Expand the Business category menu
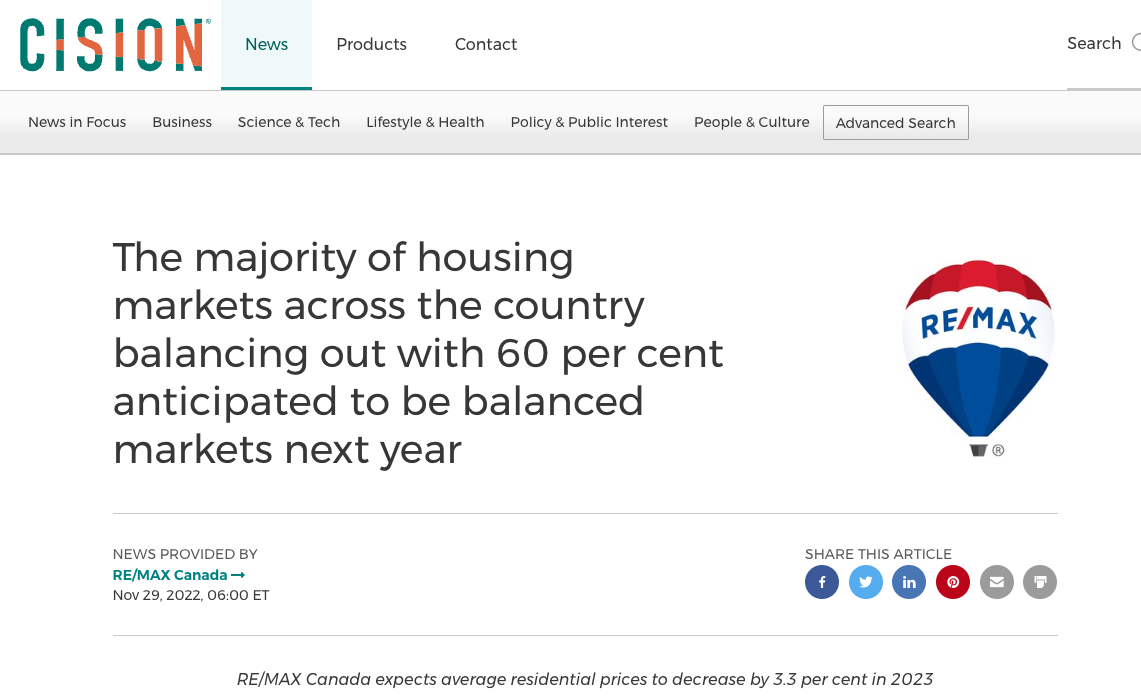 [182, 122]
